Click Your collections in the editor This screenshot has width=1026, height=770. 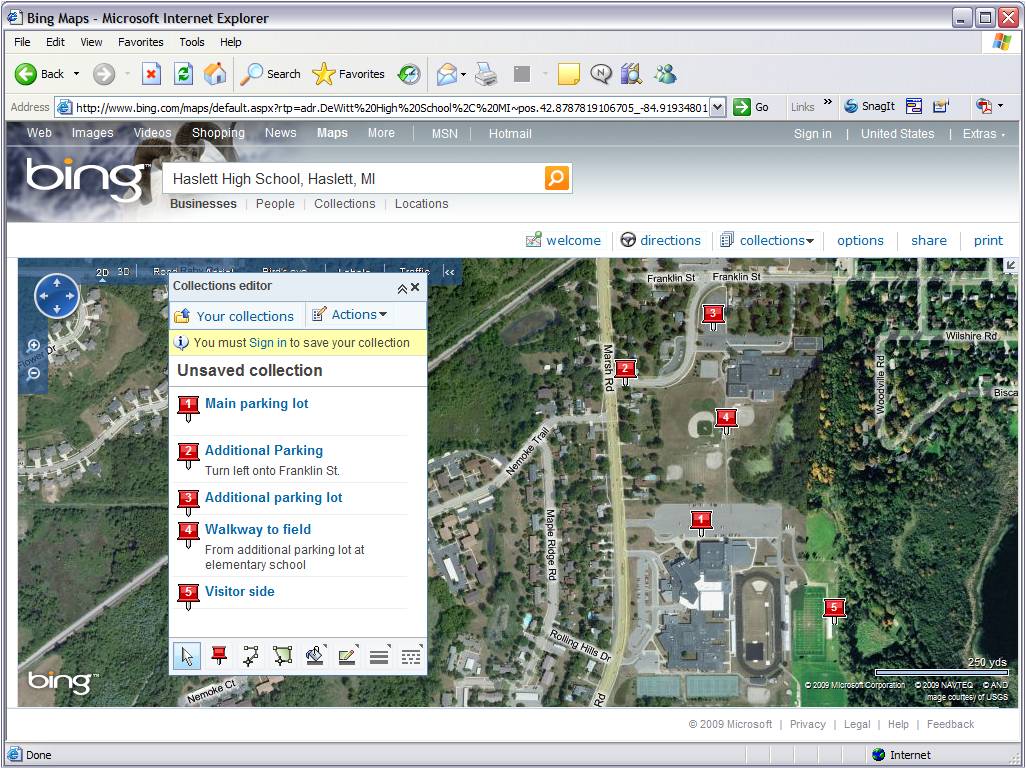pos(234,316)
